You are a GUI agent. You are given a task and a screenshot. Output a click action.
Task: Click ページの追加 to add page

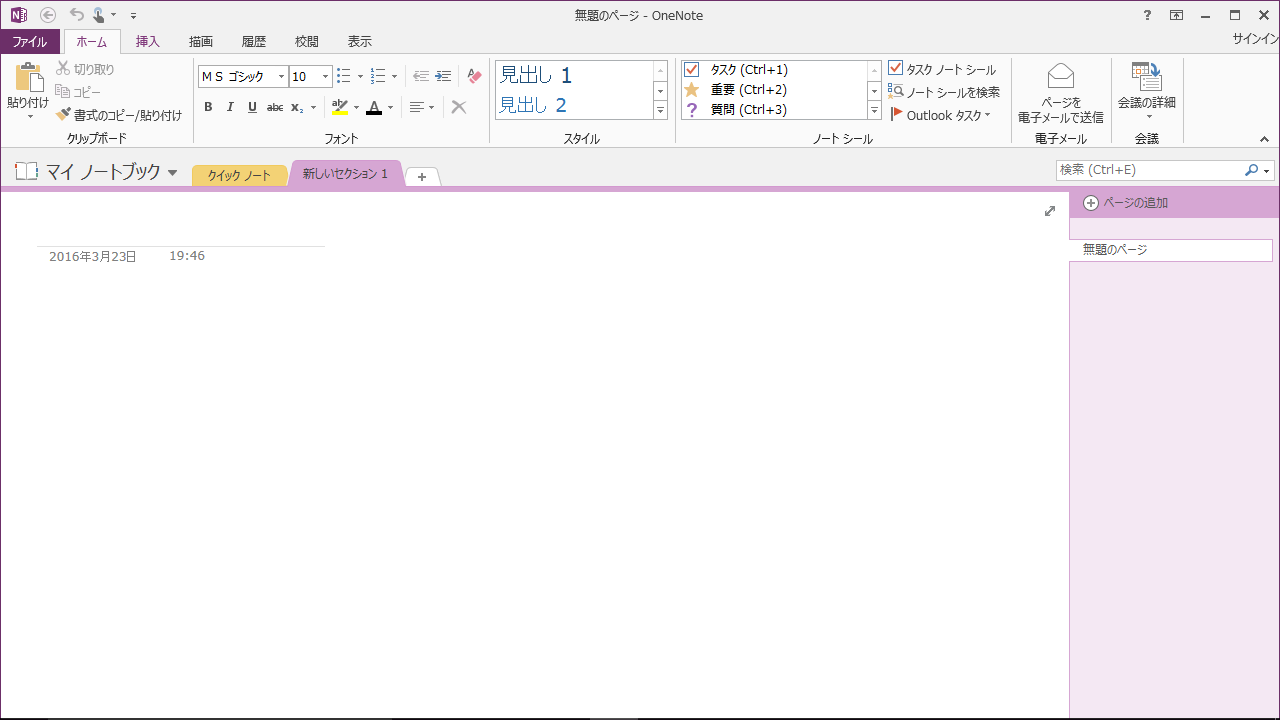[x=1126, y=203]
